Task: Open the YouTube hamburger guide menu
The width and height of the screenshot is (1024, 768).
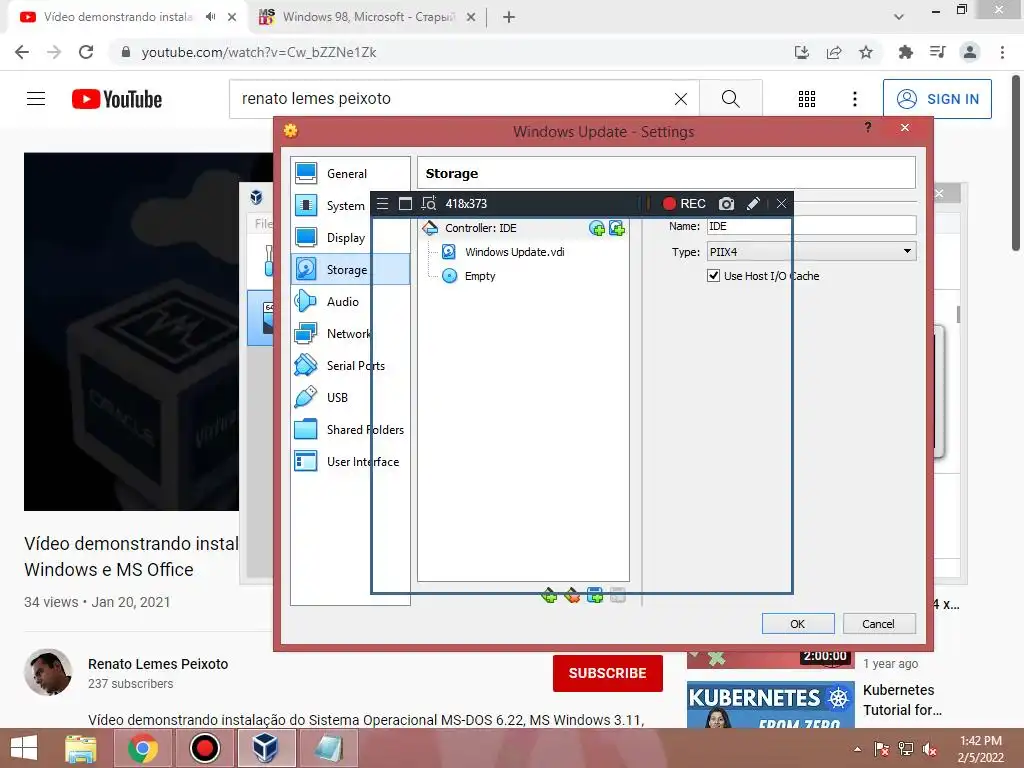Action: [x=36, y=99]
